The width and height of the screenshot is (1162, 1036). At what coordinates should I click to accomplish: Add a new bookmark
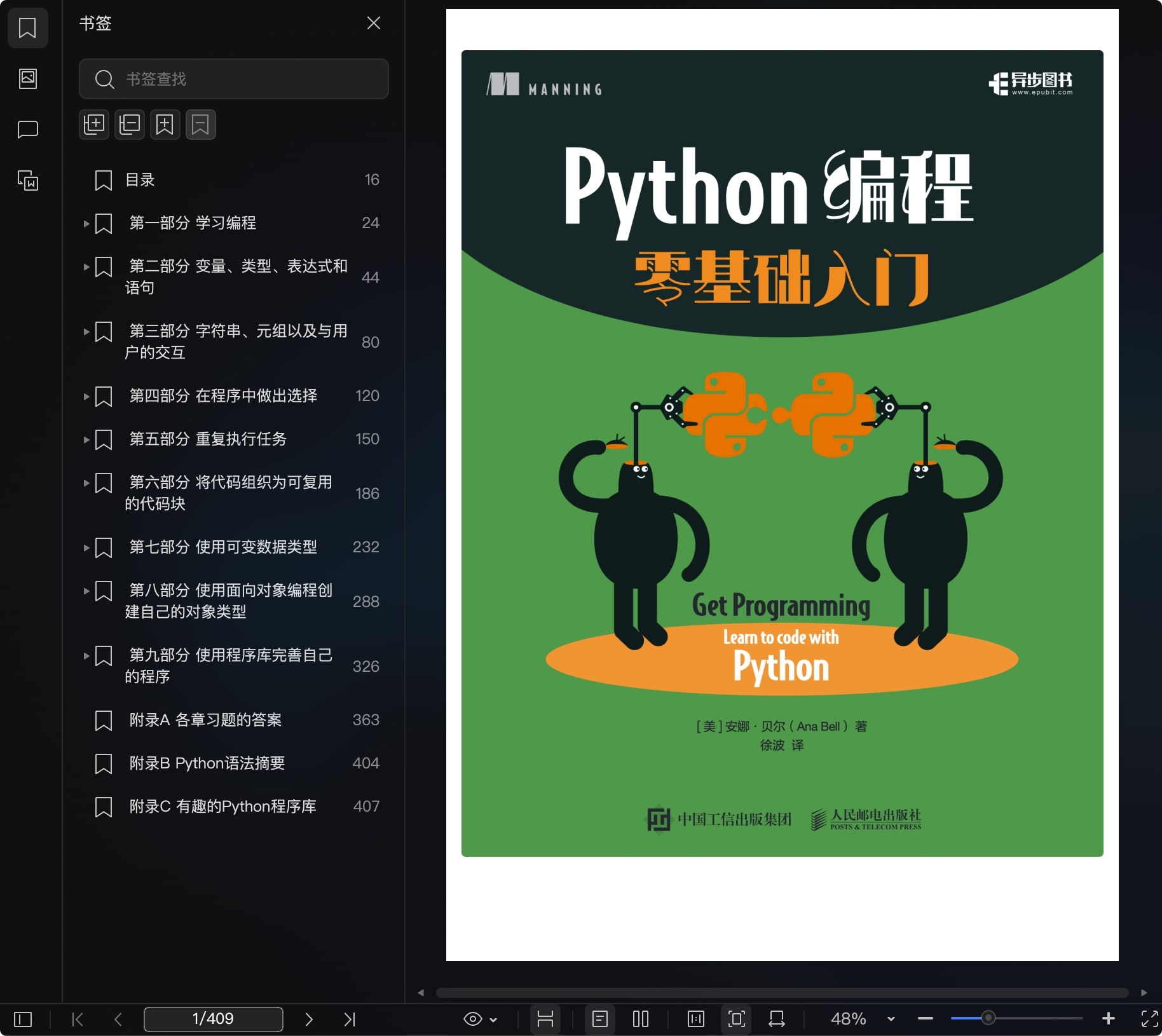point(165,124)
